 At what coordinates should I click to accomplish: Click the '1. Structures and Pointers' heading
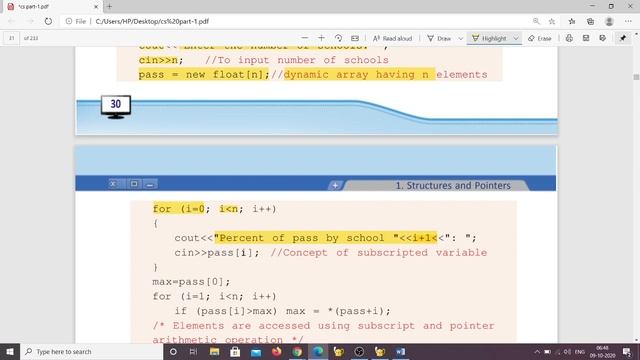[x=453, y=185]
